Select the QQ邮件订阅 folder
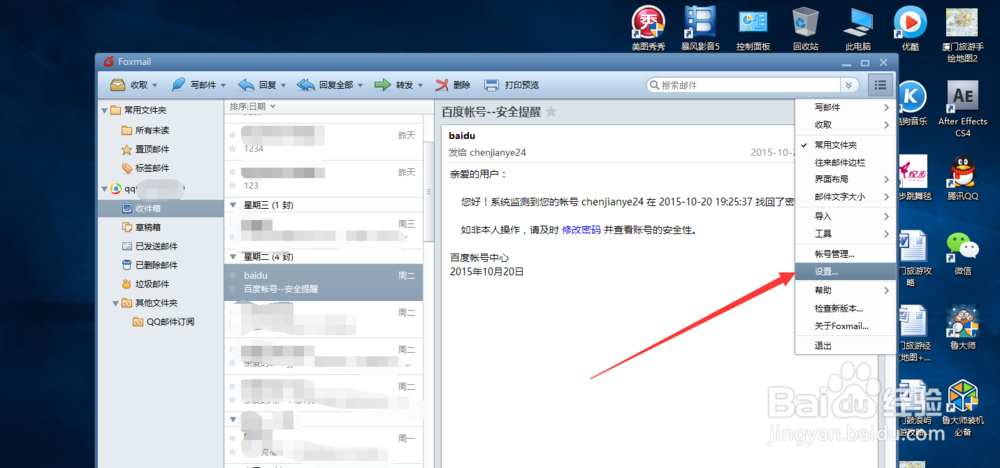Screen dimensions: 1000x468 click(163, 321)
